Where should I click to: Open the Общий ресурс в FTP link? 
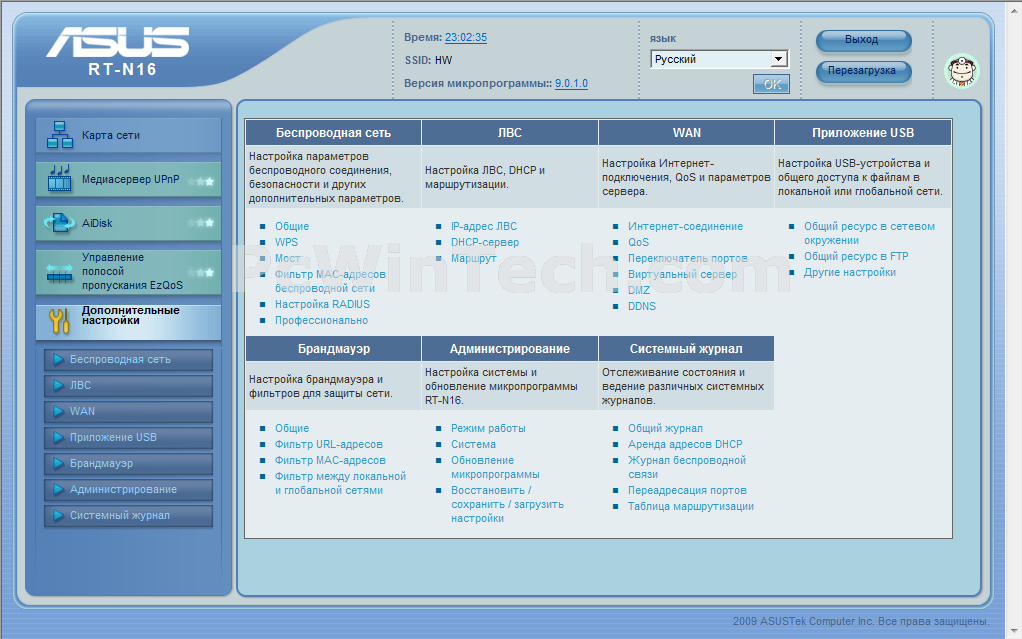tap(856, 256)
